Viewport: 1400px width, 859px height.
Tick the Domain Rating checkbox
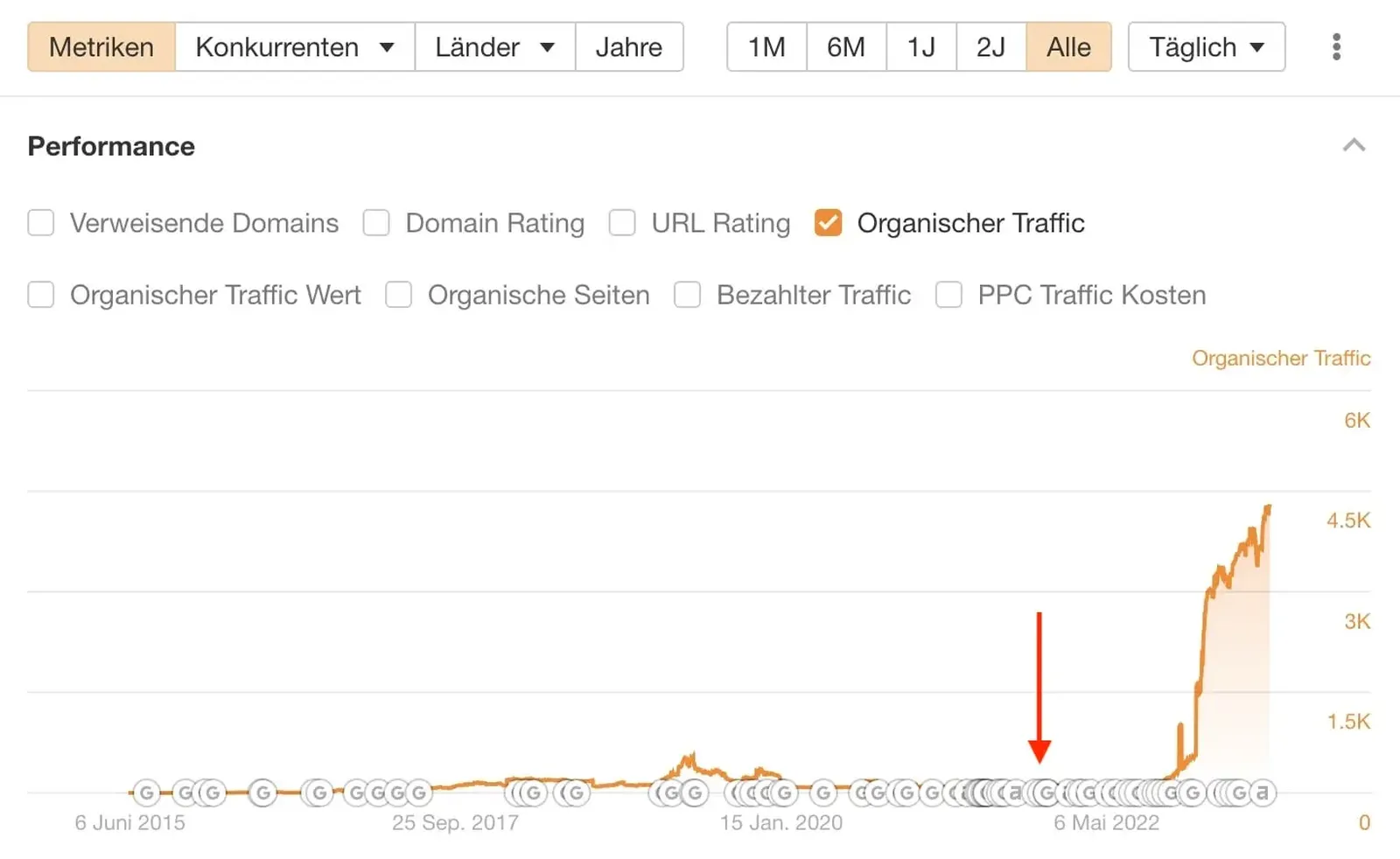coord(376,223)
